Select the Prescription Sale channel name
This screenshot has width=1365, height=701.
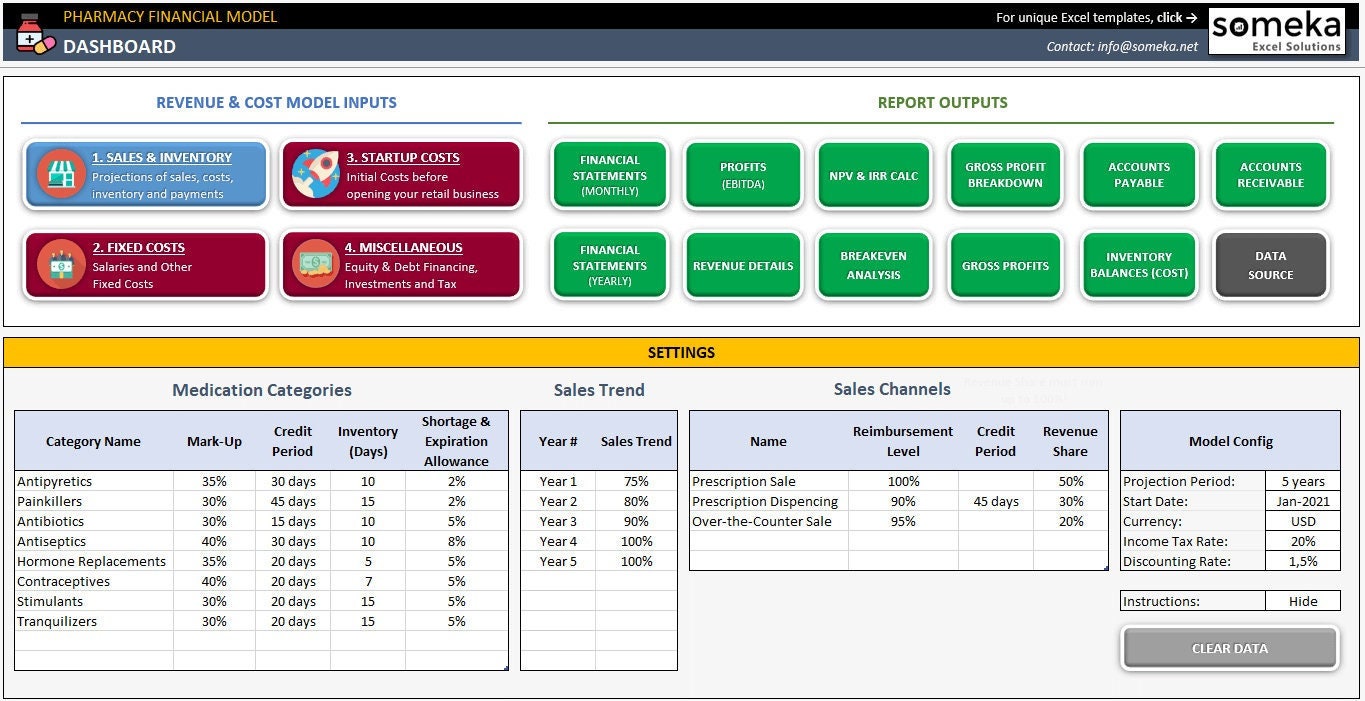[x=769, y=481]
